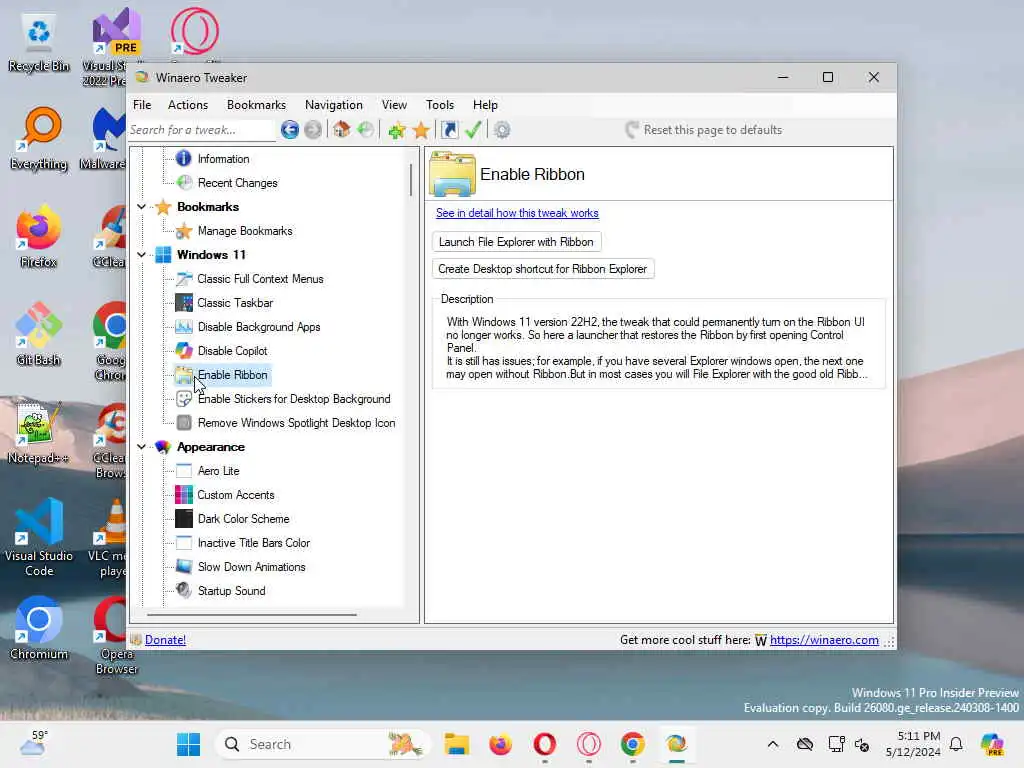This screenshot has width=1024, height=768.
Task: Open Visual Studio Code desktop shortcut
Action: click(39, 537)
